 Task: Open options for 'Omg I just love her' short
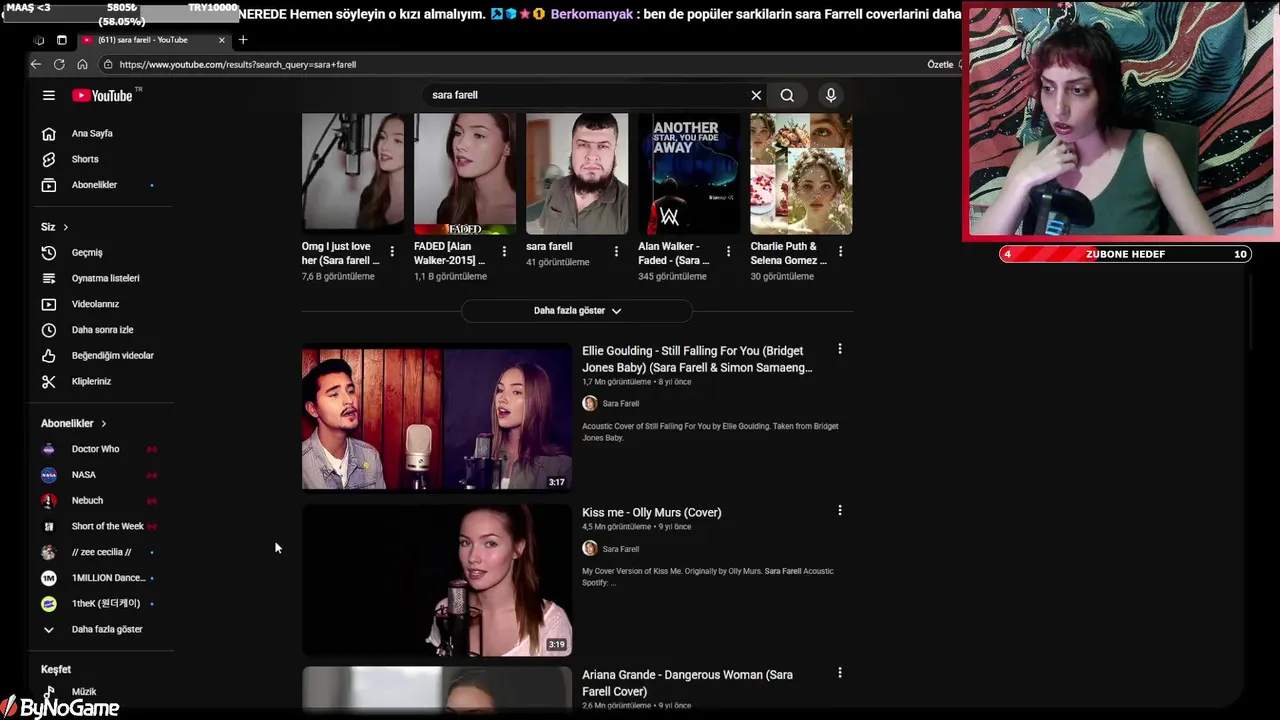point(392,251)
